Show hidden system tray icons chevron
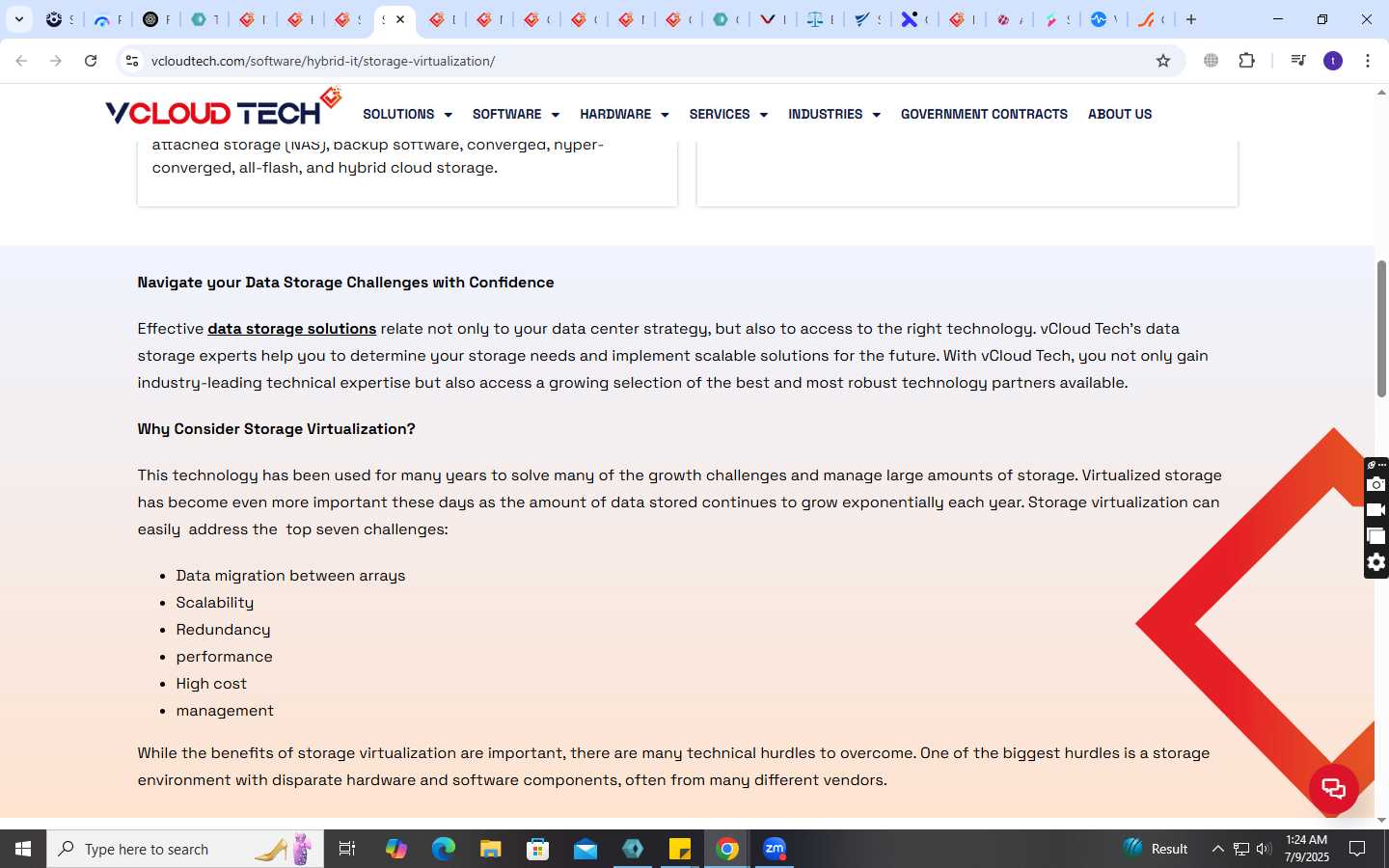Image resolution: width=1389 pixels, height=868 pixels. tap(1217, 849)
